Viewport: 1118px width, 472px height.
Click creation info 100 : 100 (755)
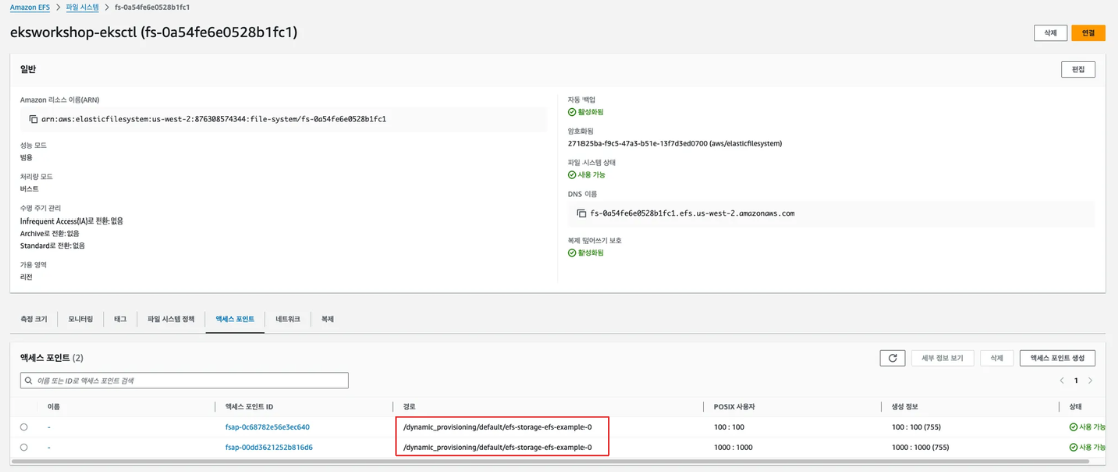click(916, 427)
